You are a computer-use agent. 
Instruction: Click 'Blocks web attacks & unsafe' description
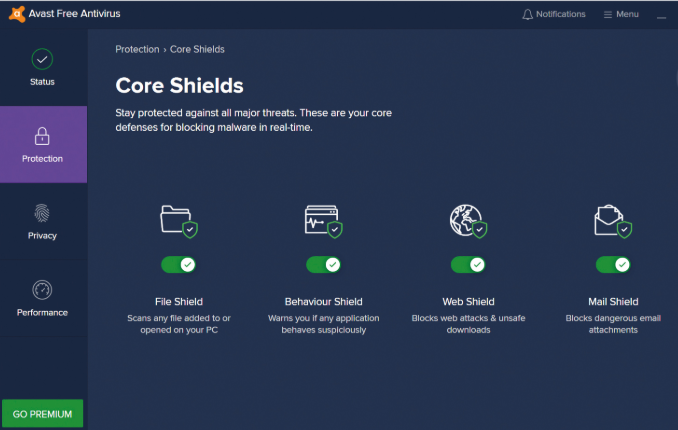pyautogui.click(x=468, y=318)
